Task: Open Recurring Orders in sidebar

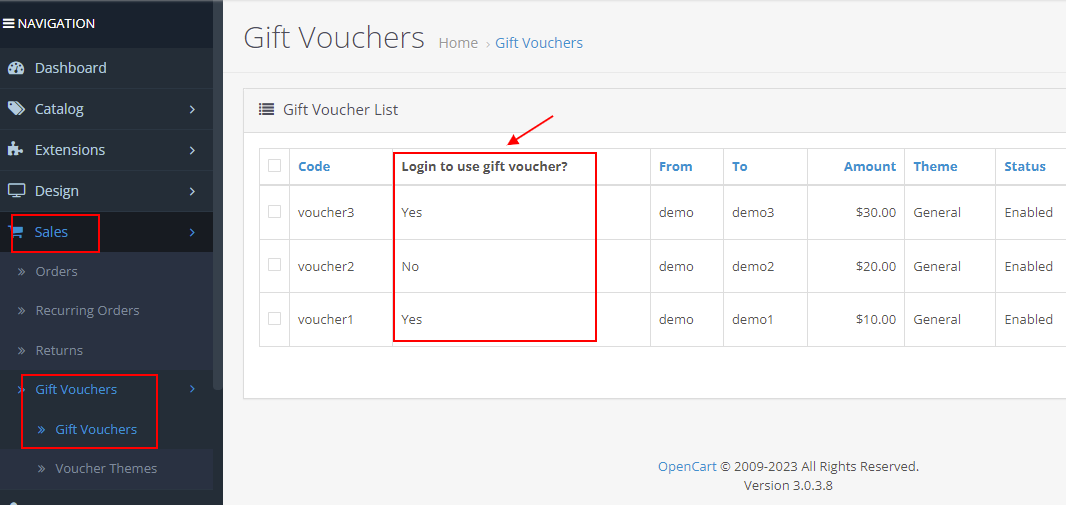Action: pos(87,311)
